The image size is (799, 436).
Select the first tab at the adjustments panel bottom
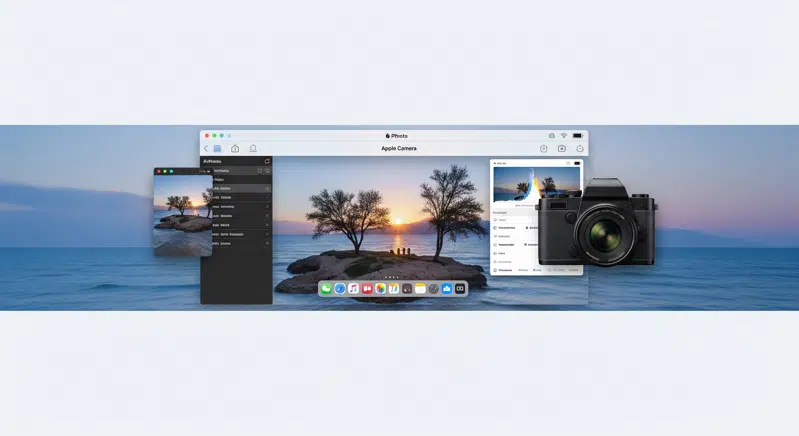(503, 270)
